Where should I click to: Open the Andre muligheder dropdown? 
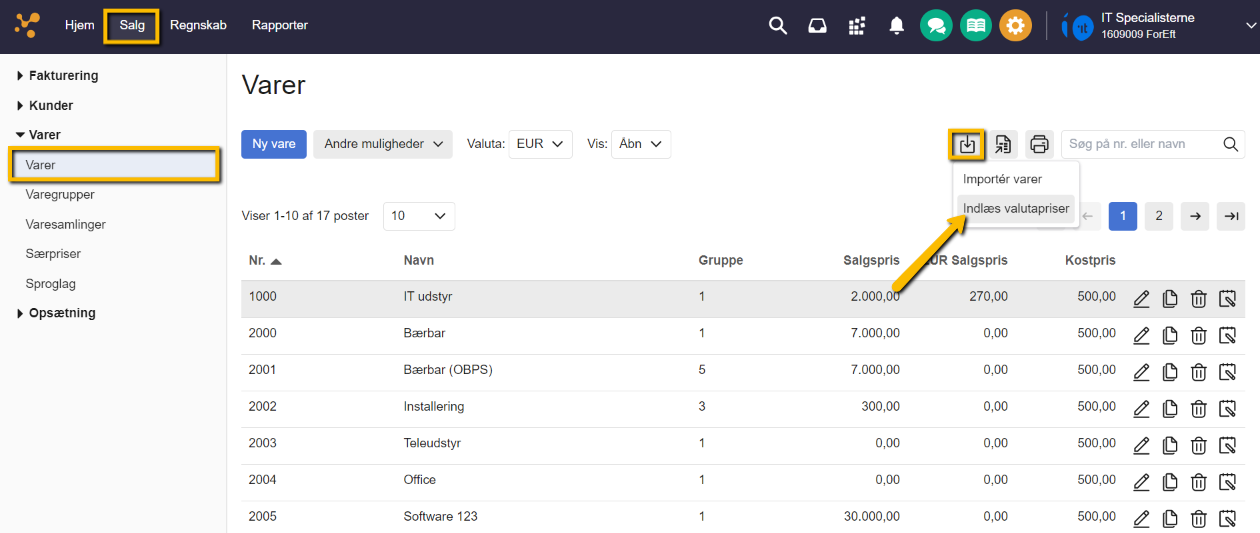383,144
